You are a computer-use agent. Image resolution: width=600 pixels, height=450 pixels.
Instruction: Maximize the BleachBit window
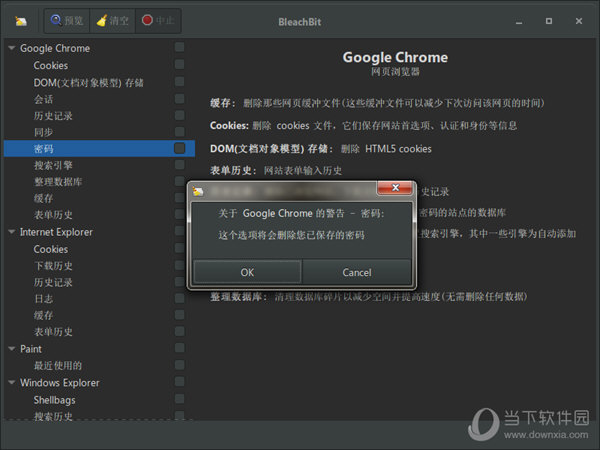tap(549, 21)
